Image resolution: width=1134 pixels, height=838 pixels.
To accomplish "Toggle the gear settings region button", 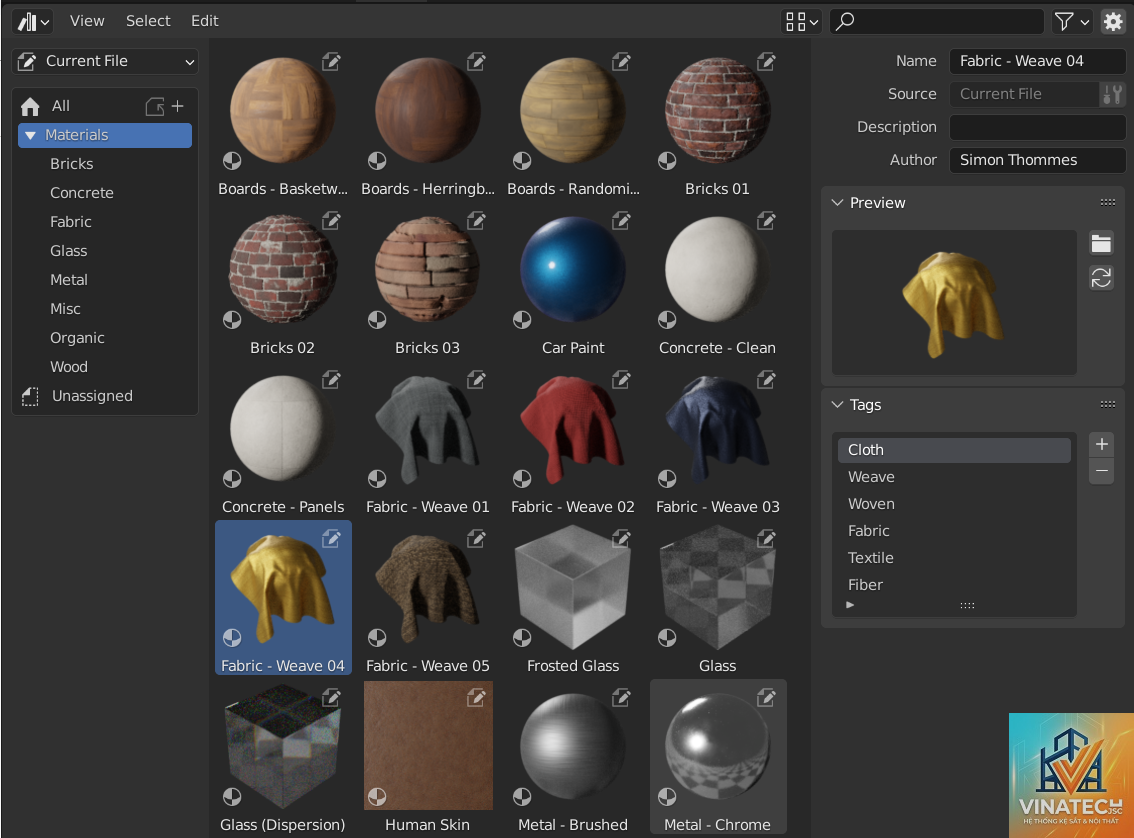I will coord(1112,22).
